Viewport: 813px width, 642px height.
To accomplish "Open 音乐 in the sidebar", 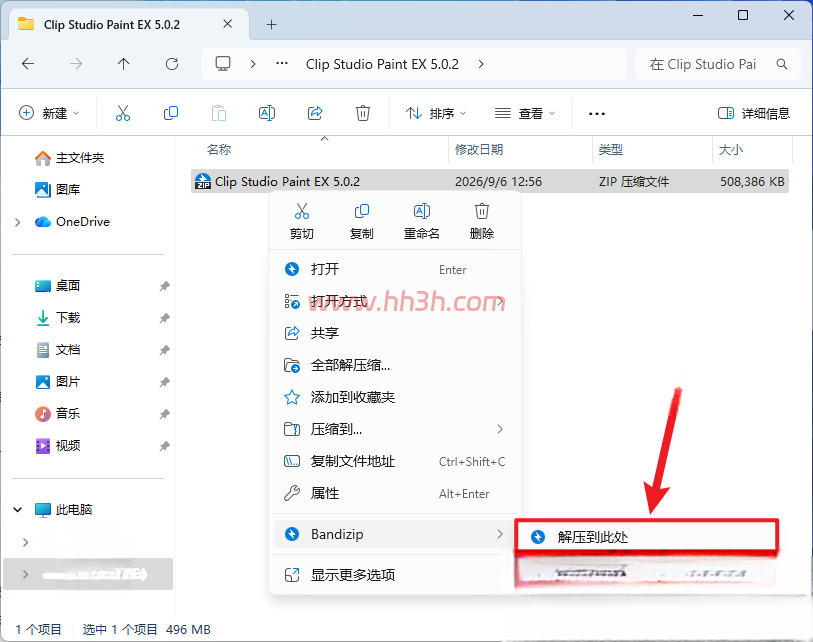I will pos(57,414).
